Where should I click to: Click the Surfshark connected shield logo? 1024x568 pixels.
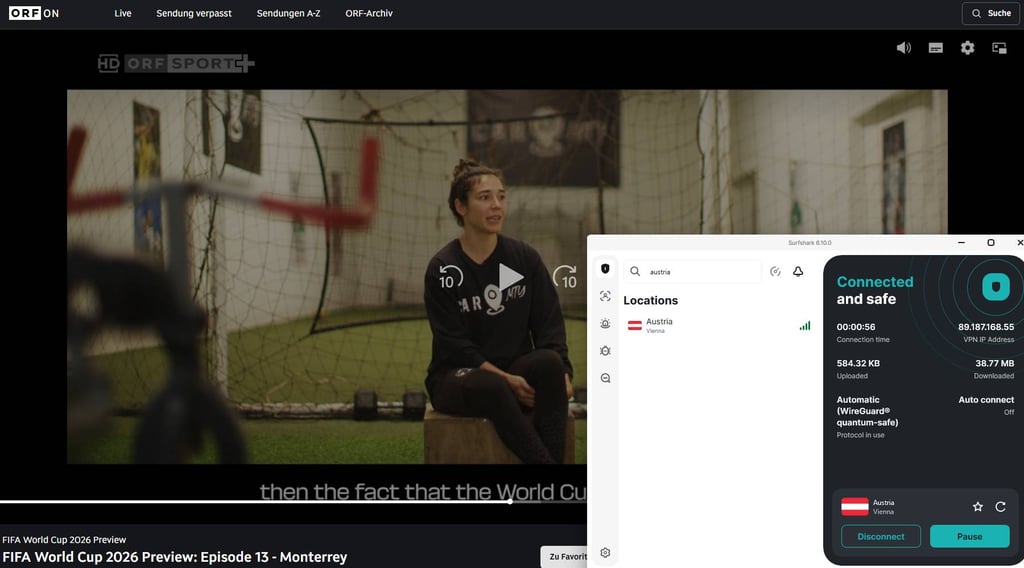996,287
